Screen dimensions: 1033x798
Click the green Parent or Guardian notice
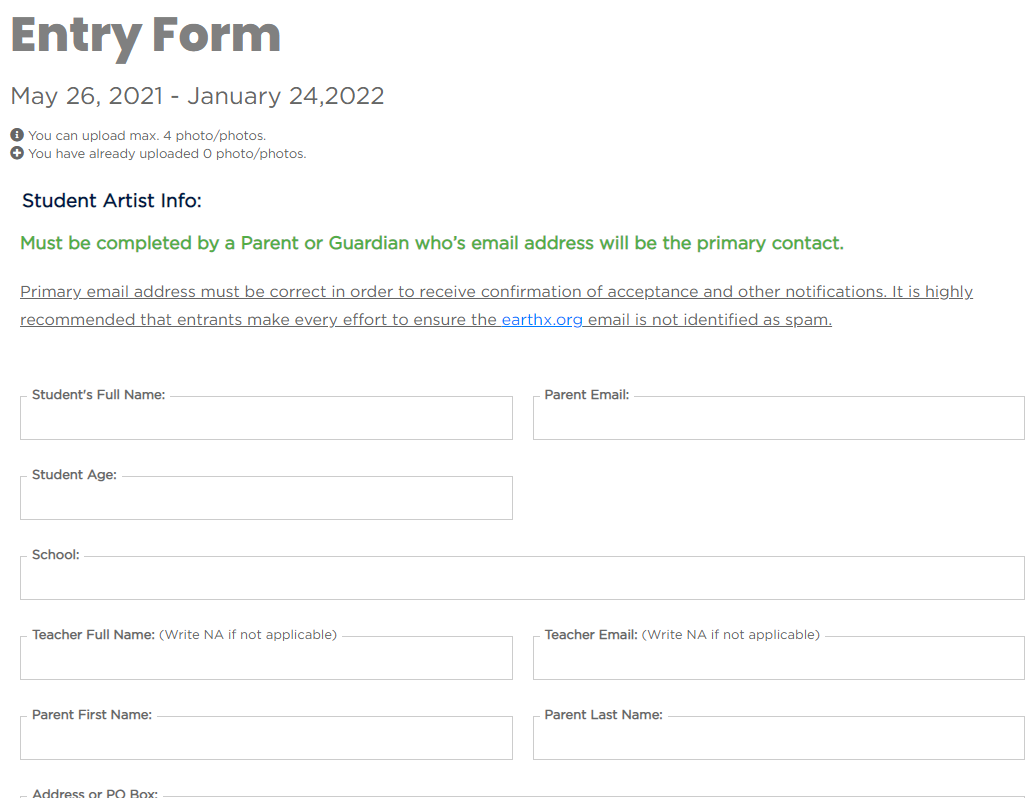click(432, 243)
